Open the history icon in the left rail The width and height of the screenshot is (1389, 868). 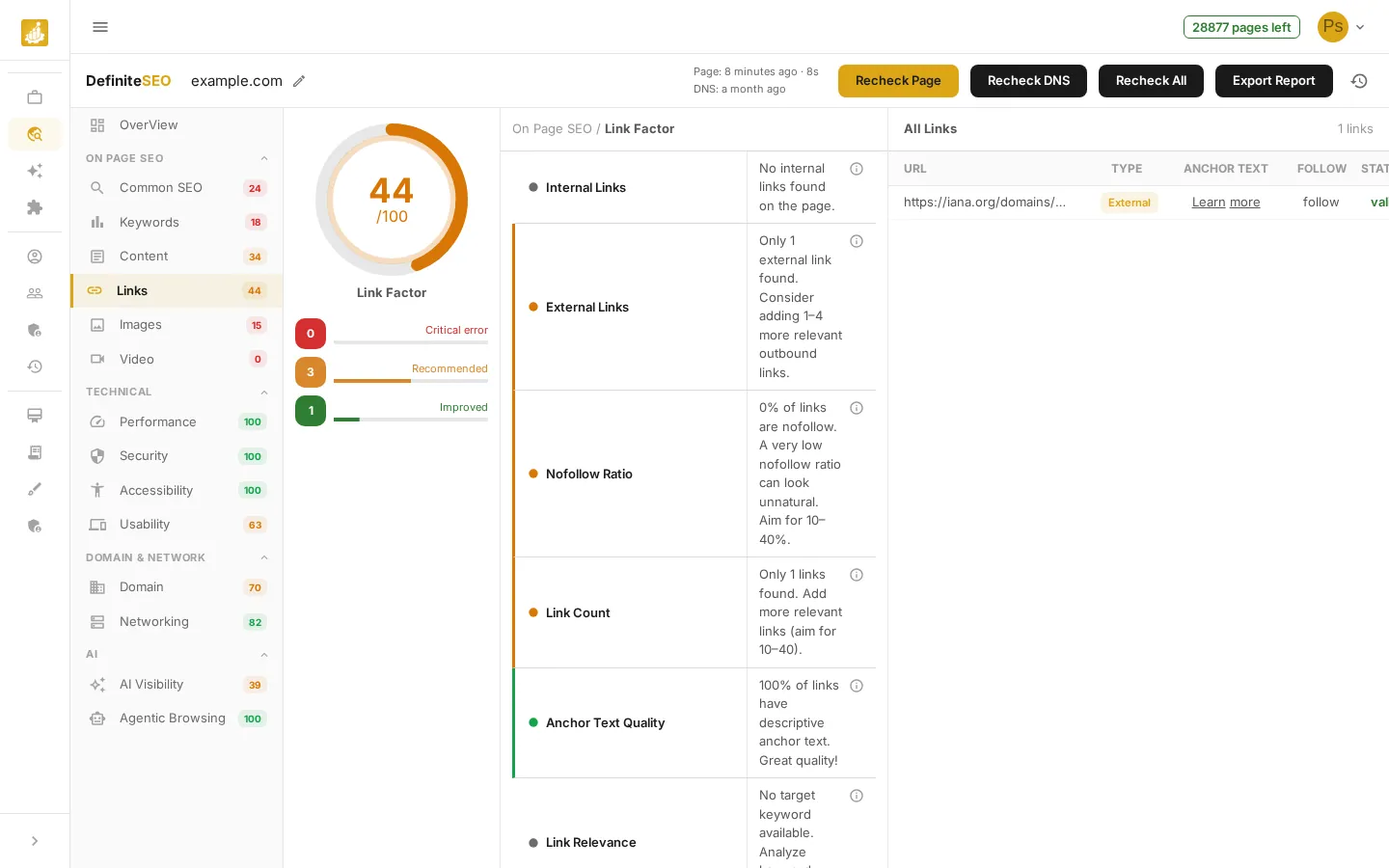[35, 366]
